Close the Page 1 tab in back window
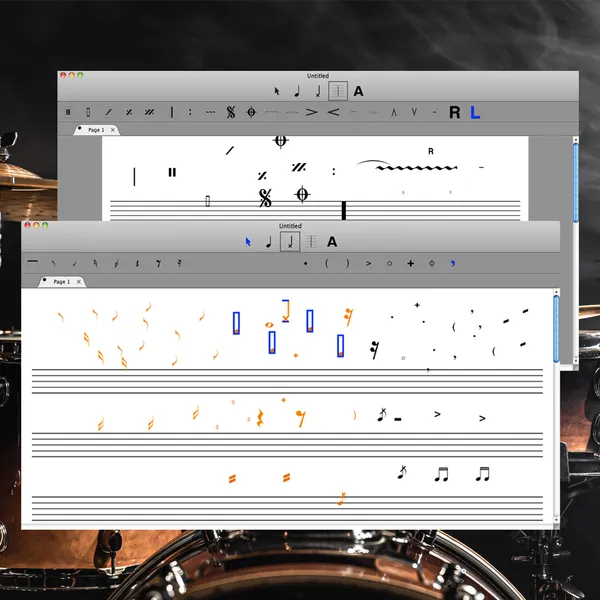The image size is (600, 600). 112,130
